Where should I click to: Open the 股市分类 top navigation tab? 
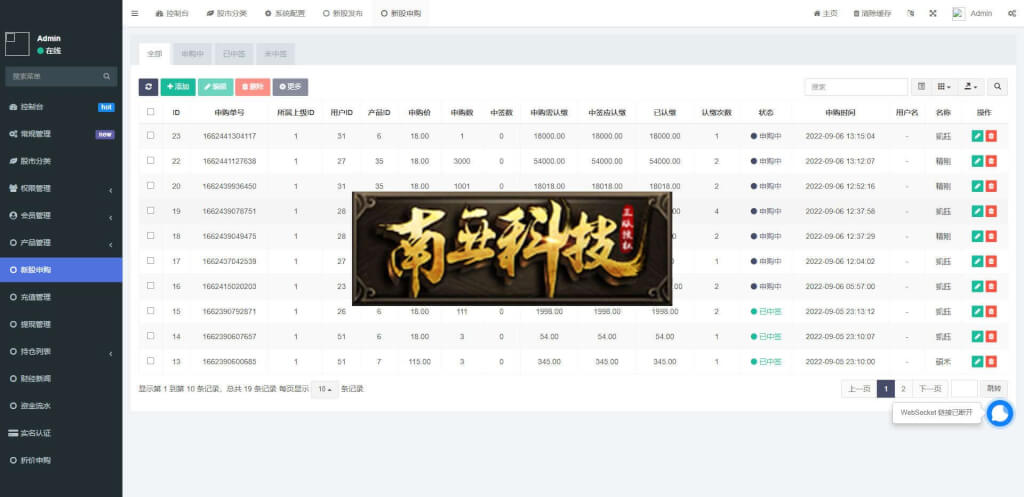tap(227, 13)
